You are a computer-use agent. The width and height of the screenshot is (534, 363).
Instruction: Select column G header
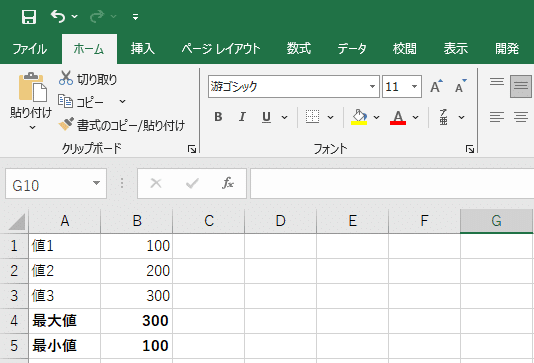496,221
